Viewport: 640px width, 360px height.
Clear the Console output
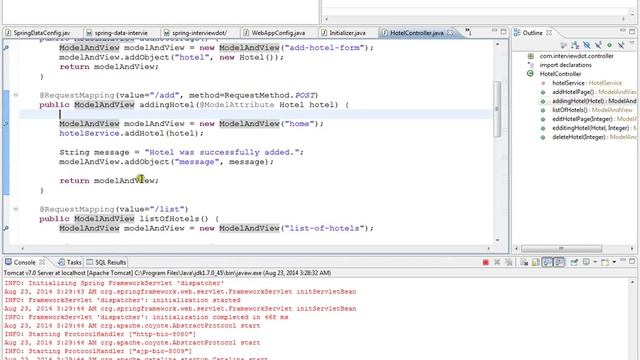pos(524,262)
